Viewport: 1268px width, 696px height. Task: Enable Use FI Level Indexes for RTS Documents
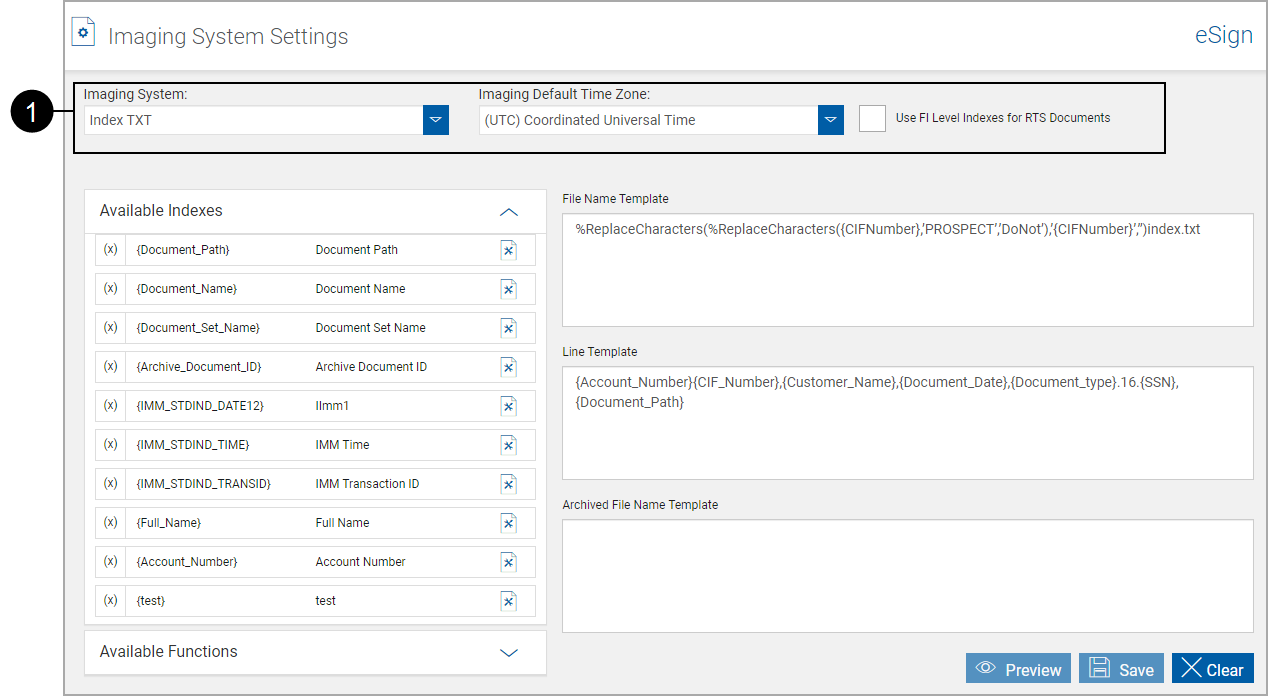[872, 117]
